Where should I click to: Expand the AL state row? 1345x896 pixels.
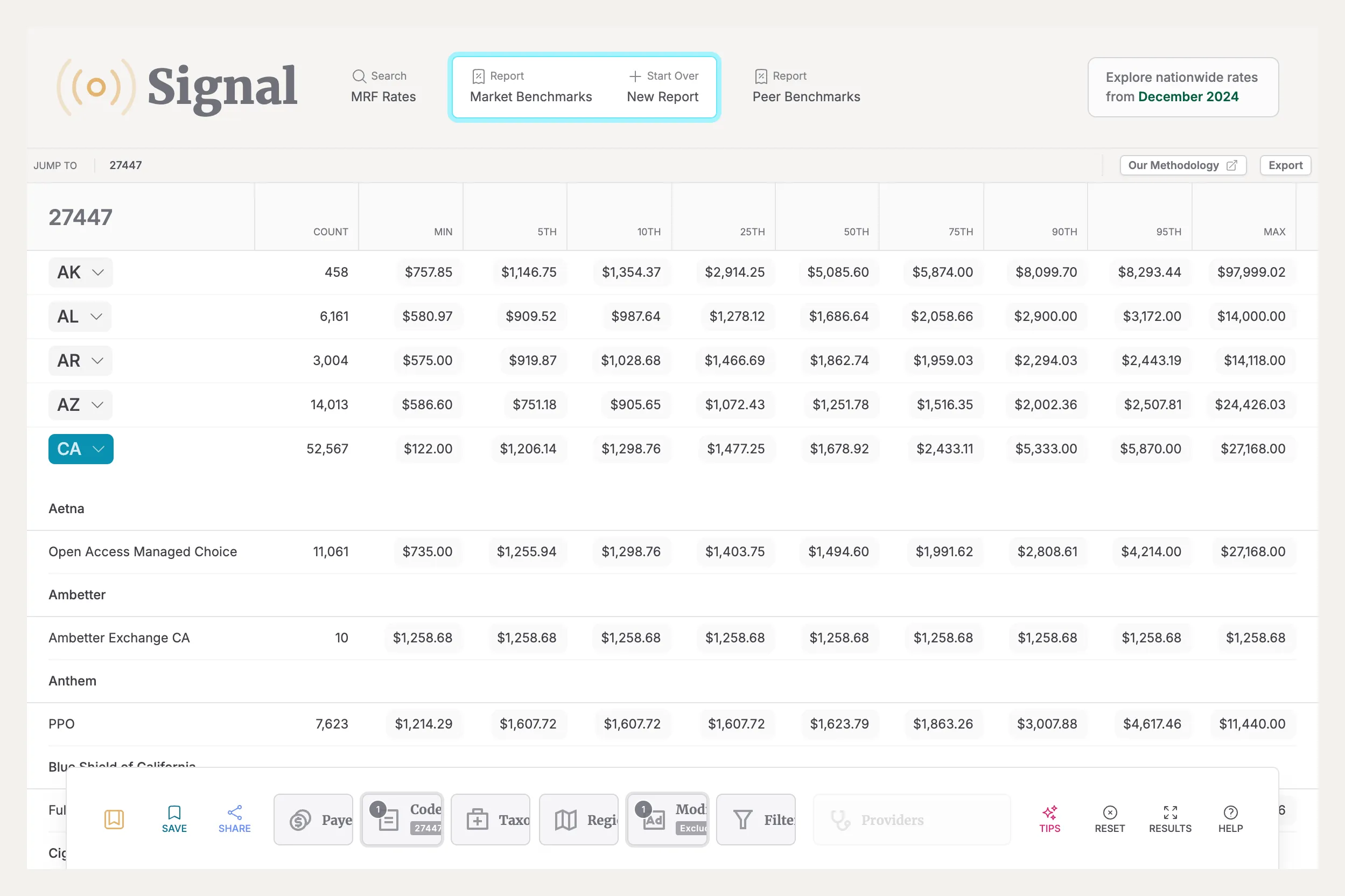coord(80,316)
